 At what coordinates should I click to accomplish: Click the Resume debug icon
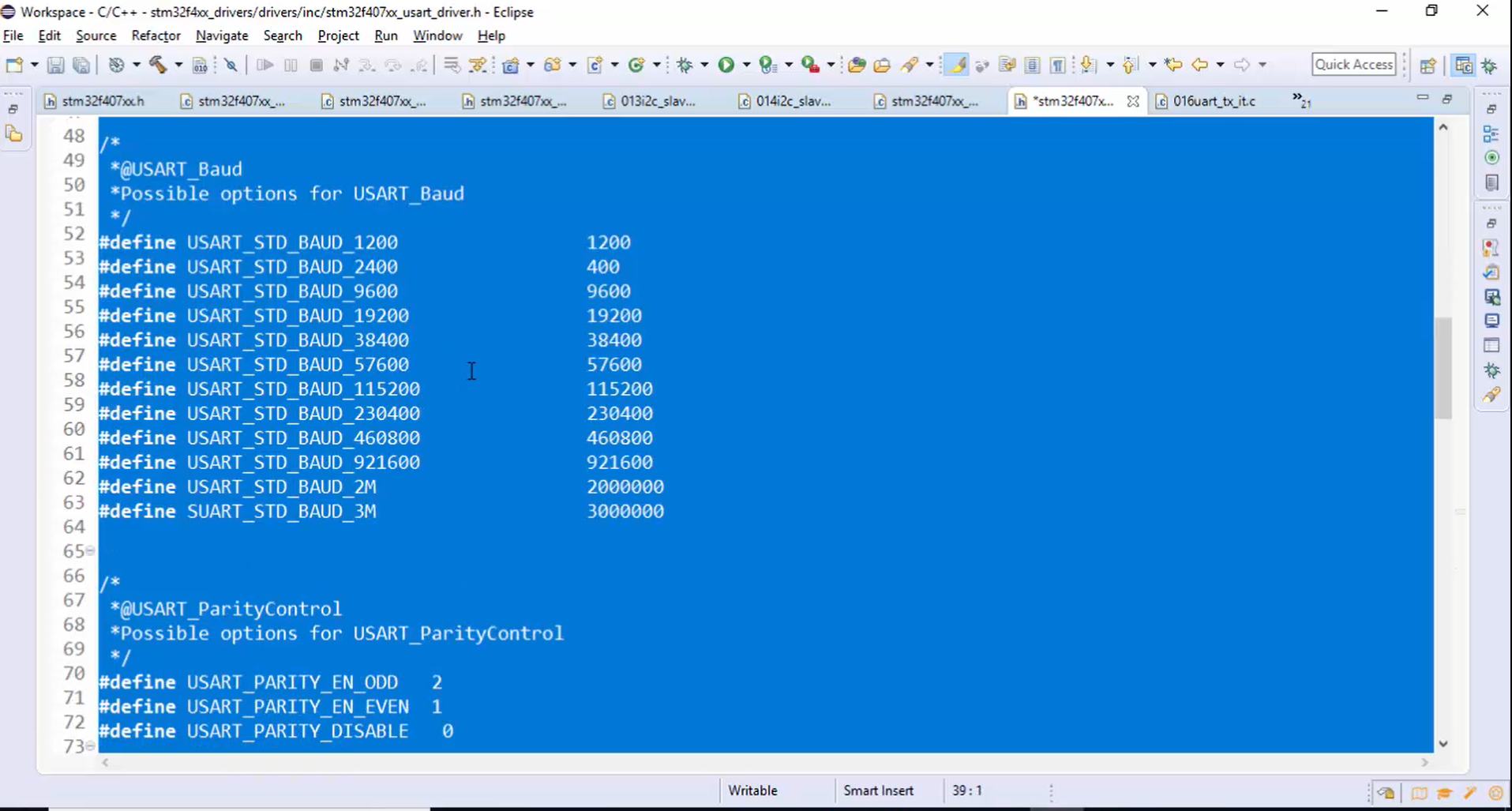(265, 65)
